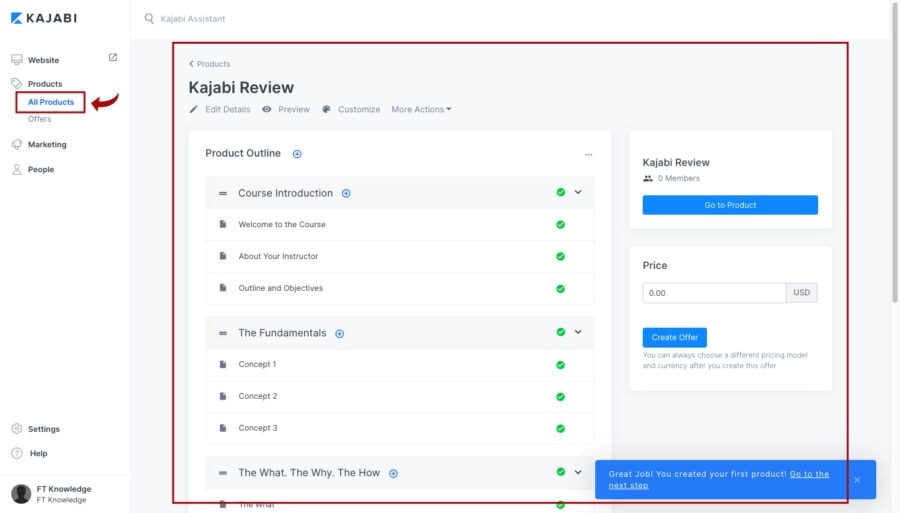Click the search magnifier icon
Image resolution: width=900 pixels, height=513 pixels.
(x=149, y=18)
